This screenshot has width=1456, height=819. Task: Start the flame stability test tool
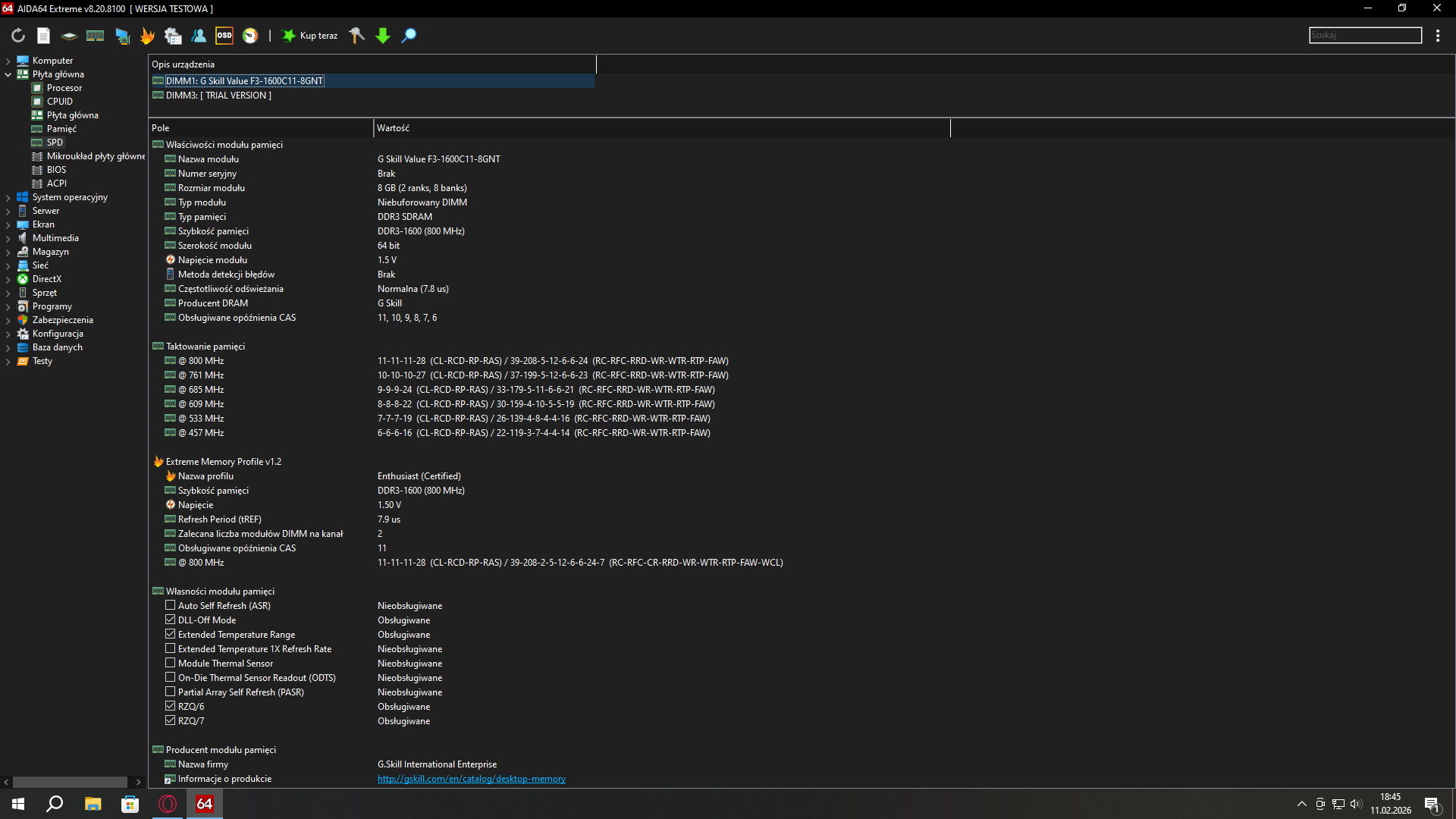[147, 36]
